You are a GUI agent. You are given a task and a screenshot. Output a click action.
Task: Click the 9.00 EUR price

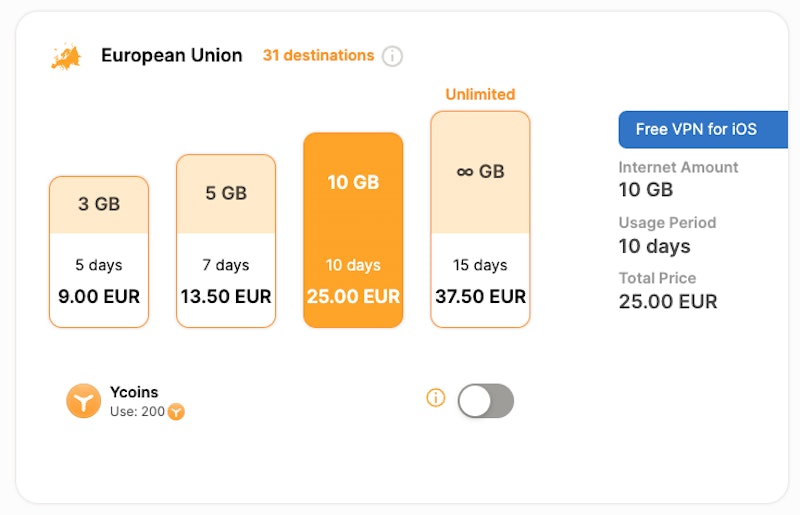point(99,296)
